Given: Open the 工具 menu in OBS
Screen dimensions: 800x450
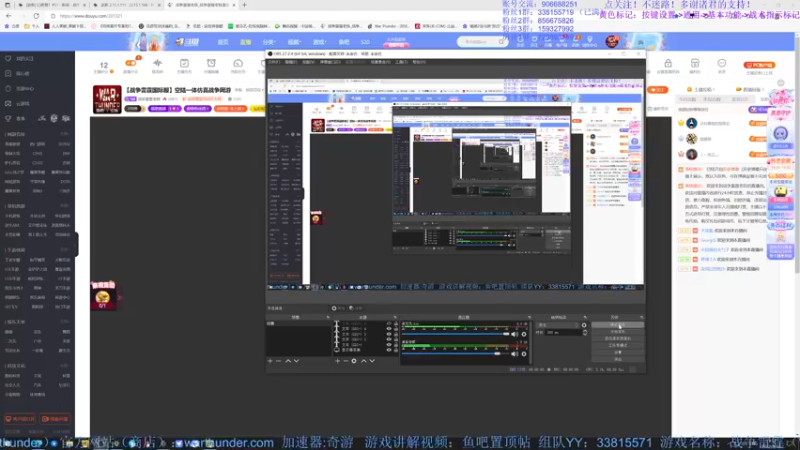Looking at the screenshot, I should click(402, 62).
